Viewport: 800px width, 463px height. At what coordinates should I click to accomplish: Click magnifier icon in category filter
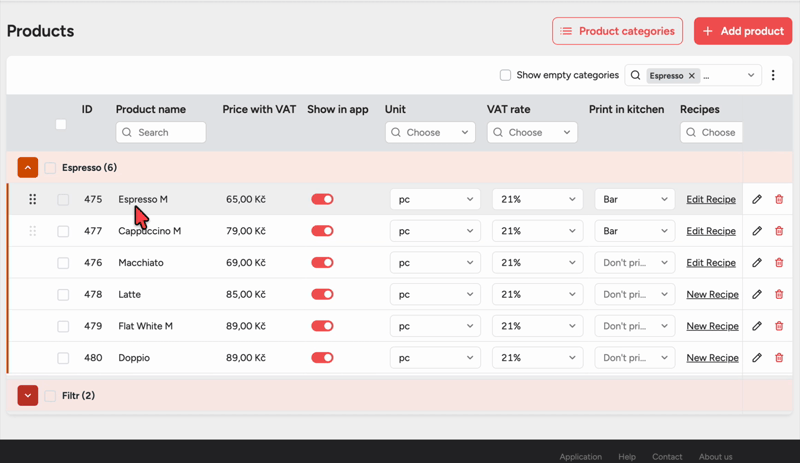point(635,75)
